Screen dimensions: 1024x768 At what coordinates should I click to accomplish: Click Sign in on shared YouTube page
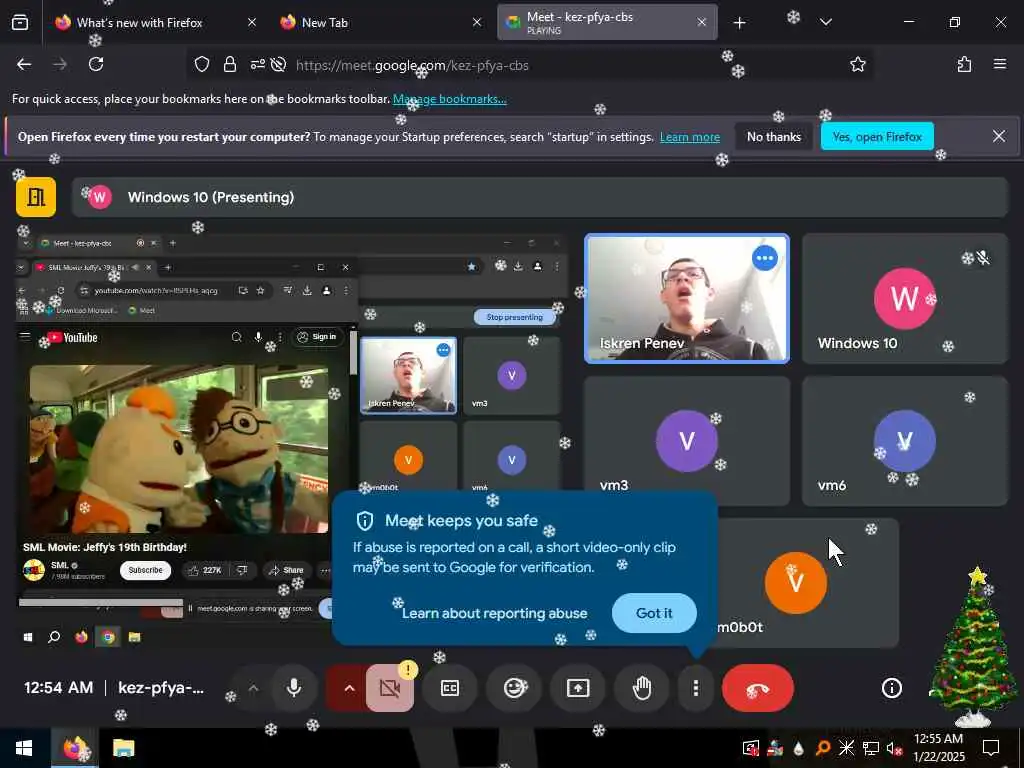pos(317,337)
